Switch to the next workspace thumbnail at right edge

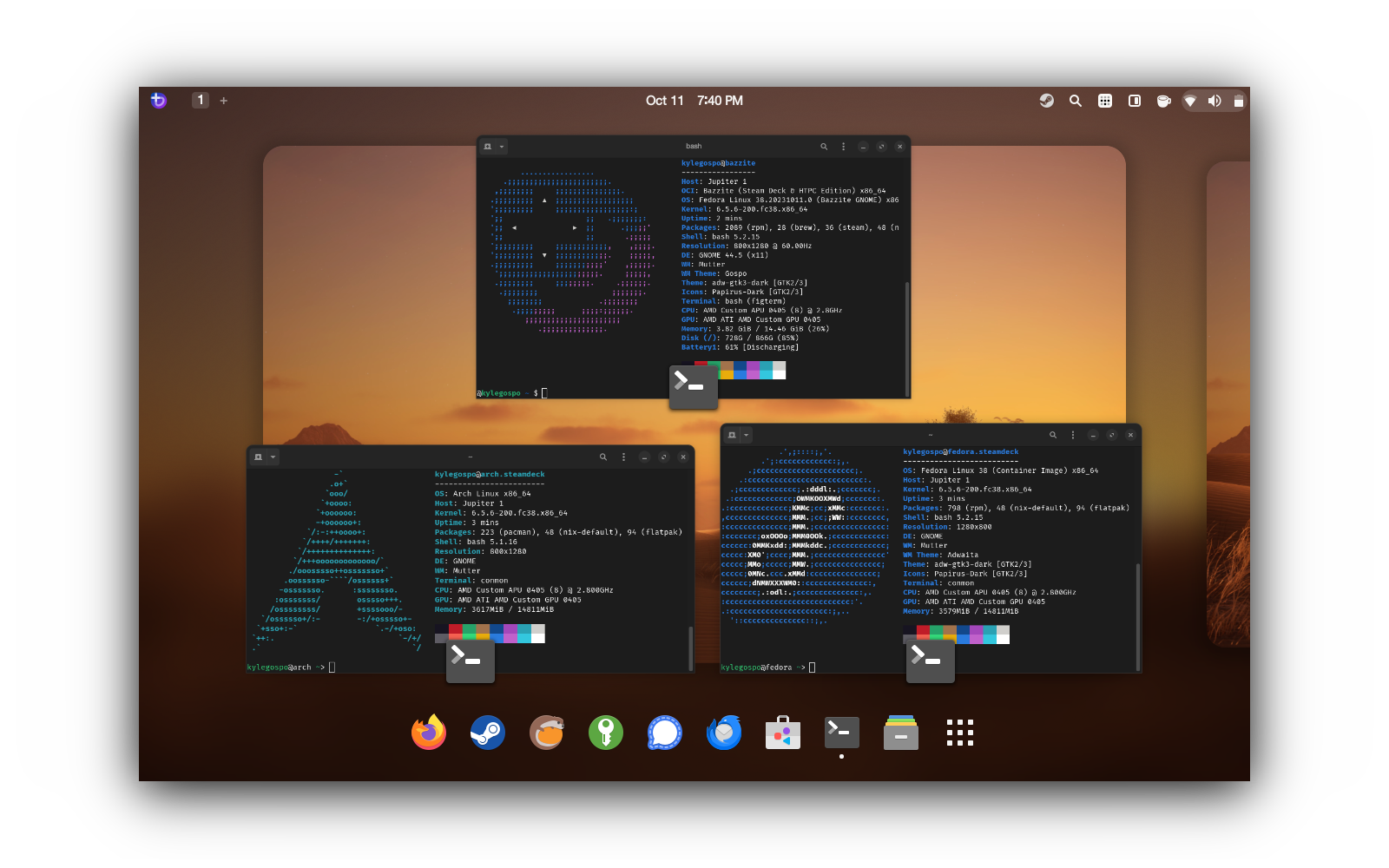[1228, 404]
